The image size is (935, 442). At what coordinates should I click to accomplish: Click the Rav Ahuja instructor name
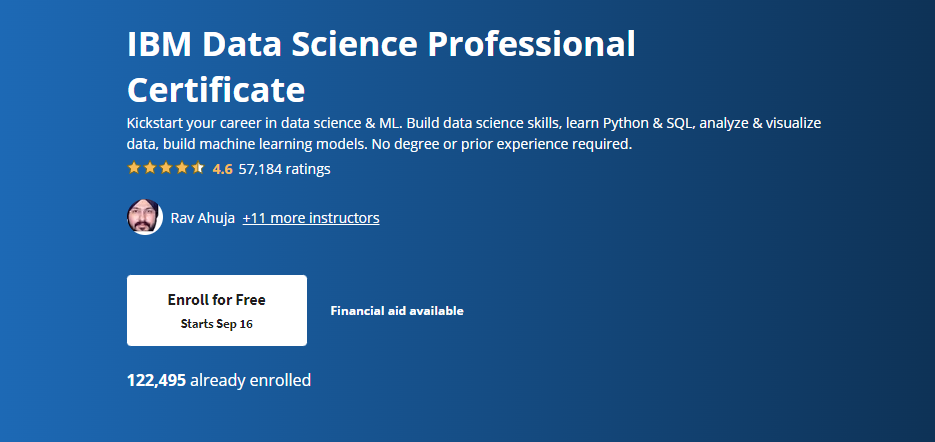203,218
